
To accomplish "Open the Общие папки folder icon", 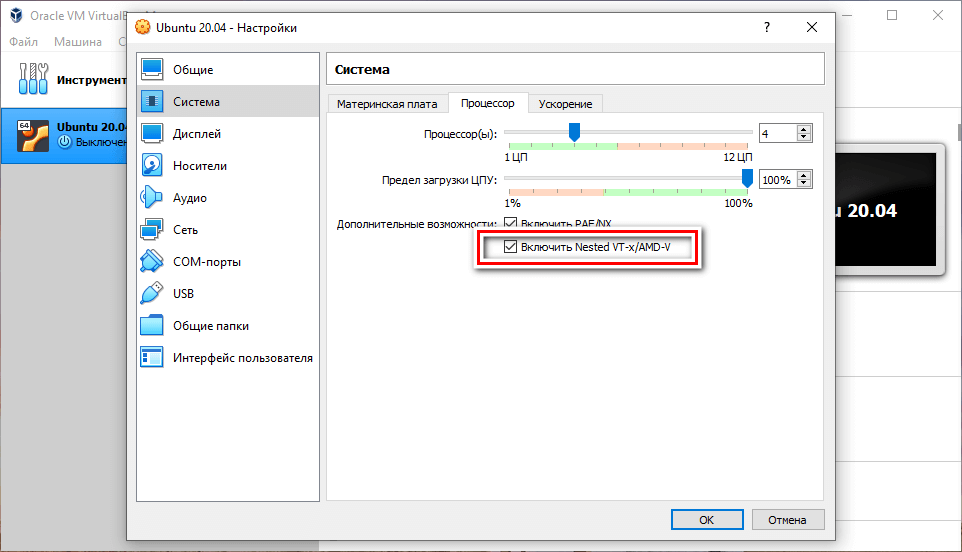I will 152,326.
